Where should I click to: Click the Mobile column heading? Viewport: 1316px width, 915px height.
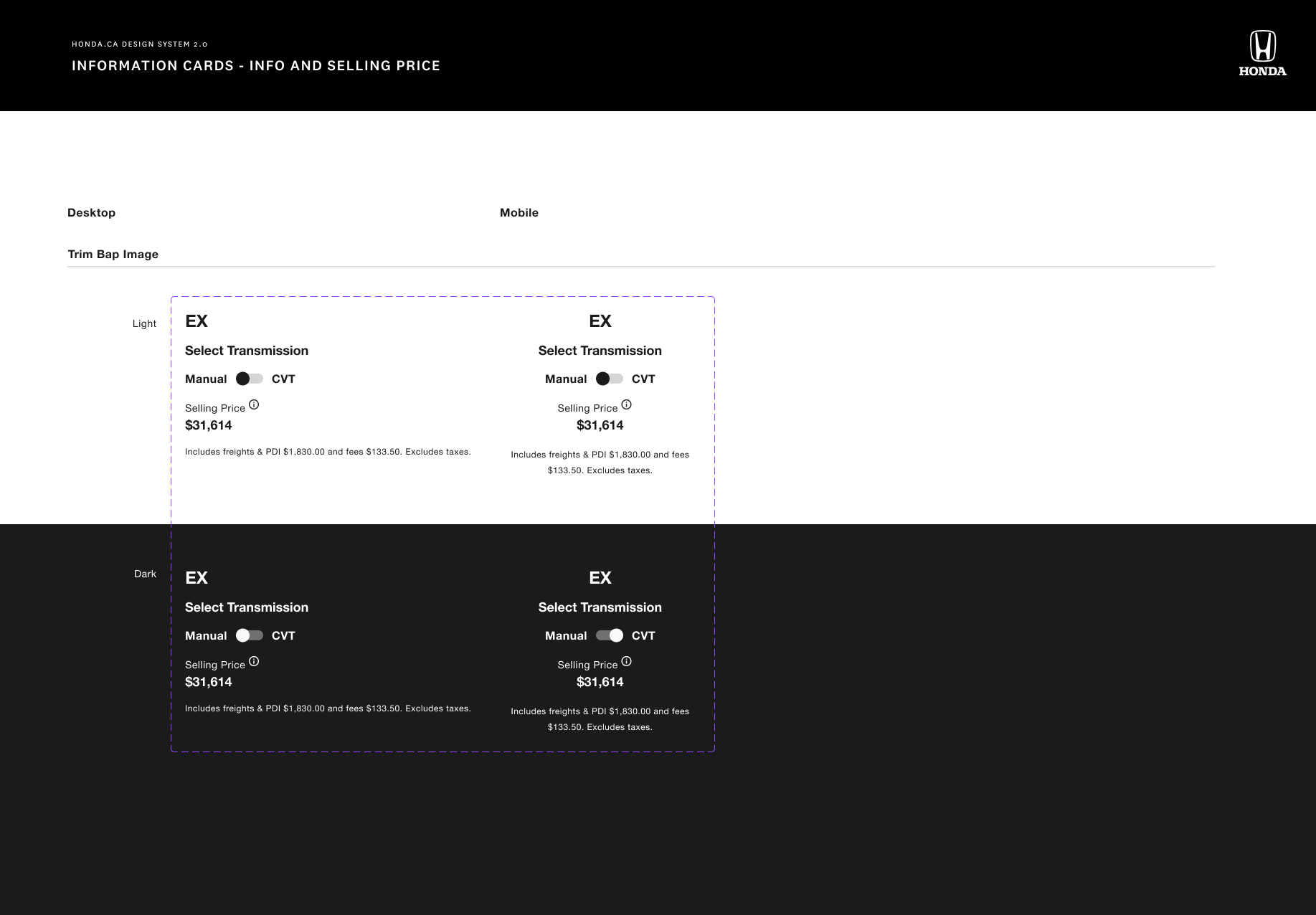(x=519, y=213)
